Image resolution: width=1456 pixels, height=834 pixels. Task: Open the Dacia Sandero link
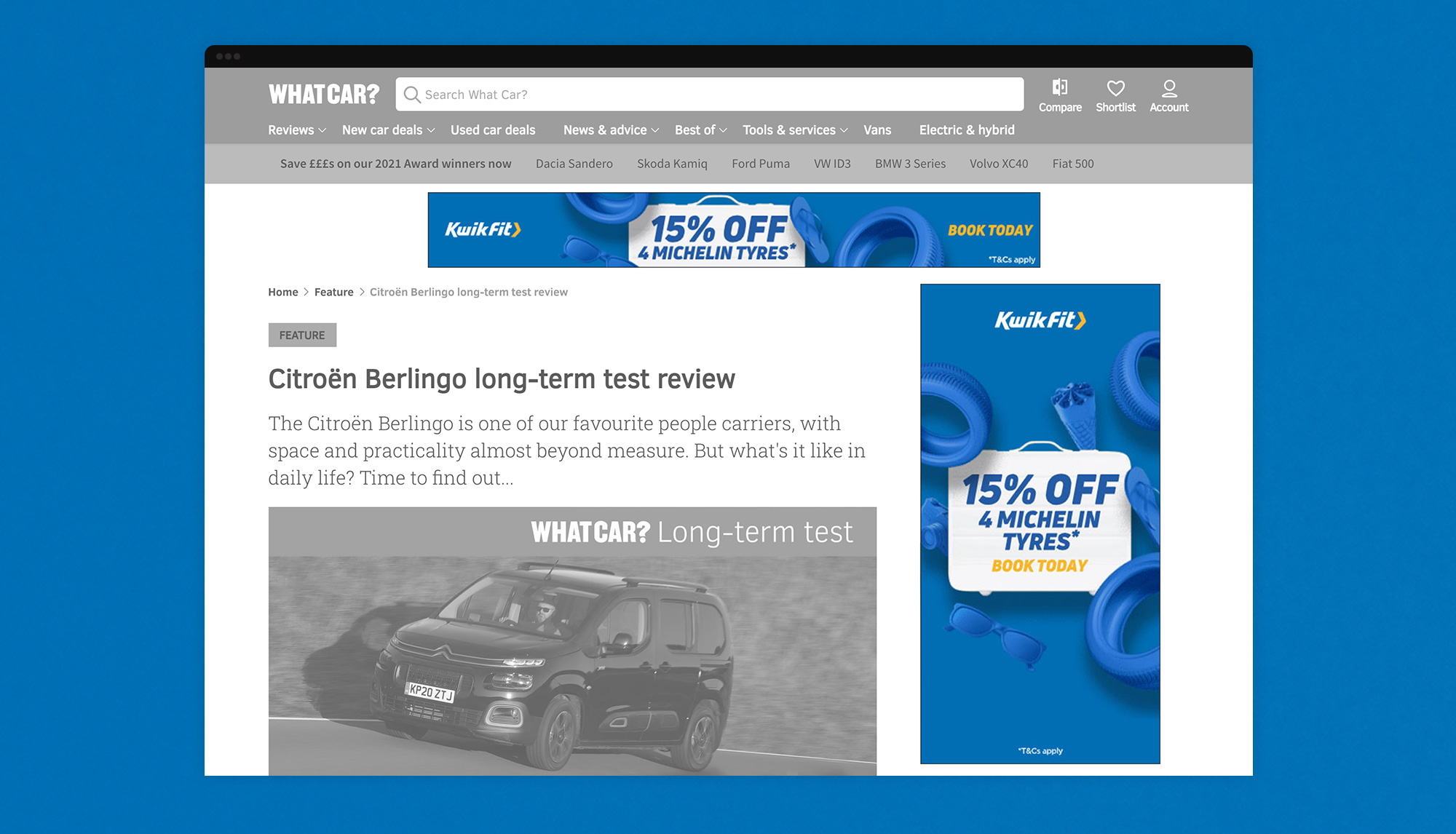(574, 164)
